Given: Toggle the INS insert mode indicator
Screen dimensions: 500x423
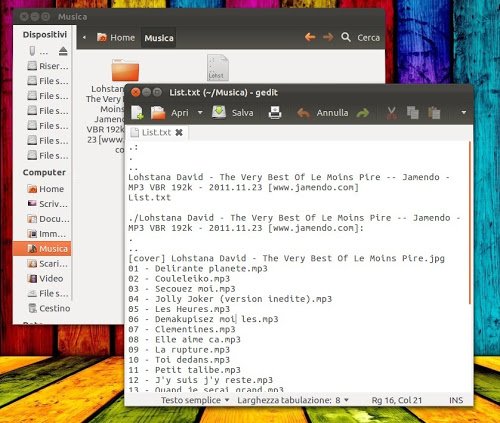Looking at the screenshot, I should pos(456,400).
